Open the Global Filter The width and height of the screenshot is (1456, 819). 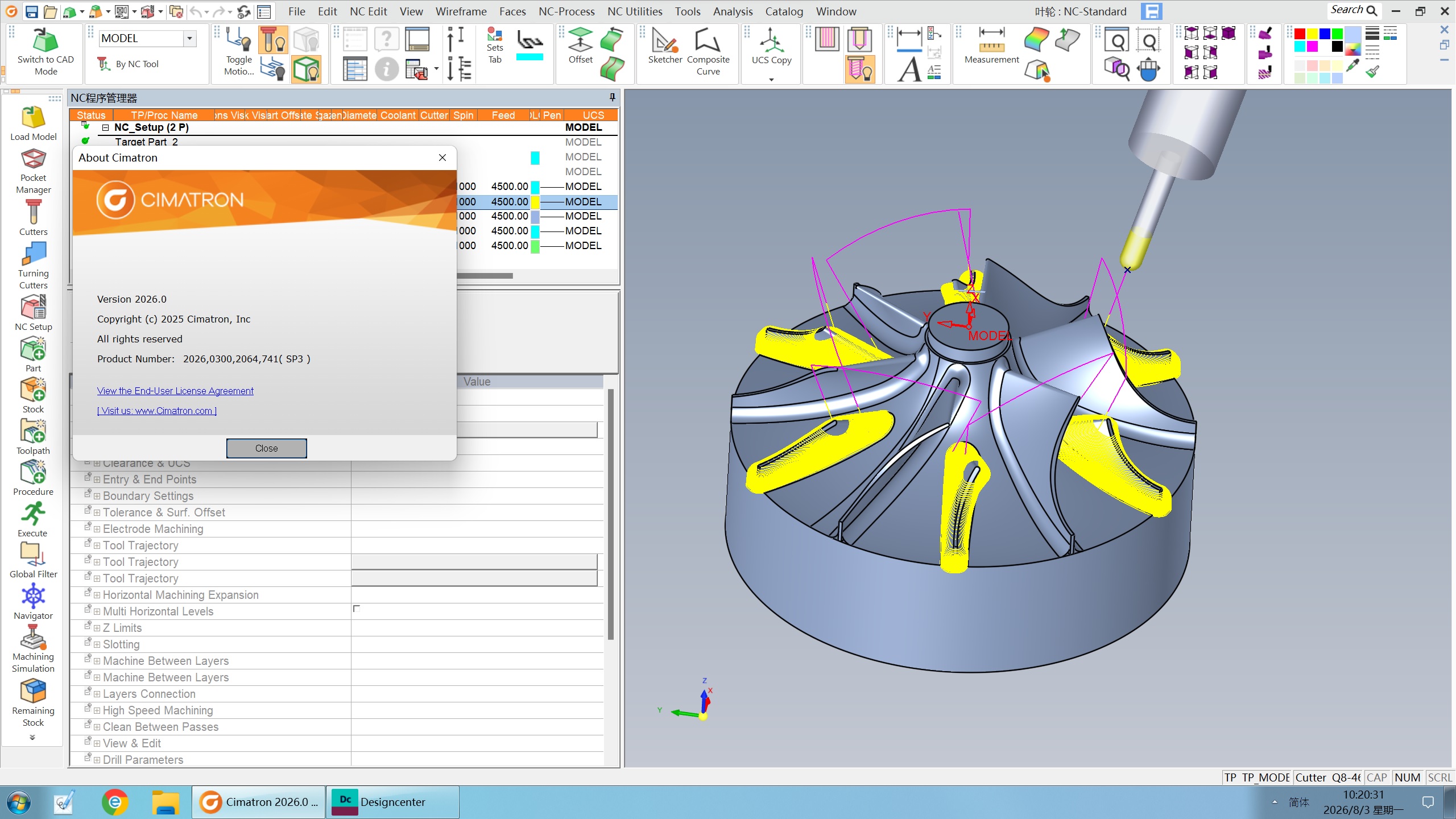coord(33,560)
